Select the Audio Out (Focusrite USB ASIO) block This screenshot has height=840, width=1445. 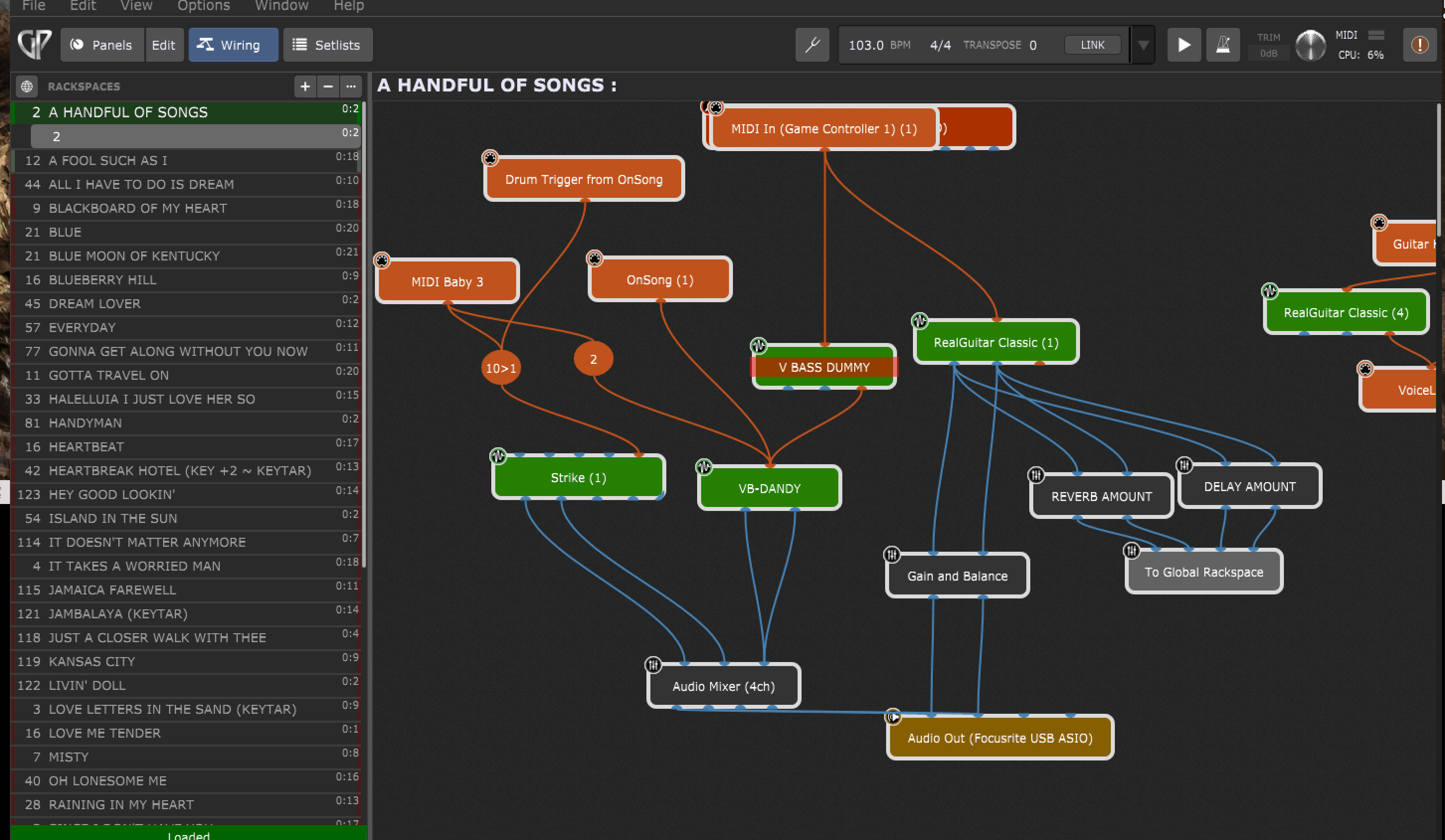pyautogui.click(x=999, y=738)
